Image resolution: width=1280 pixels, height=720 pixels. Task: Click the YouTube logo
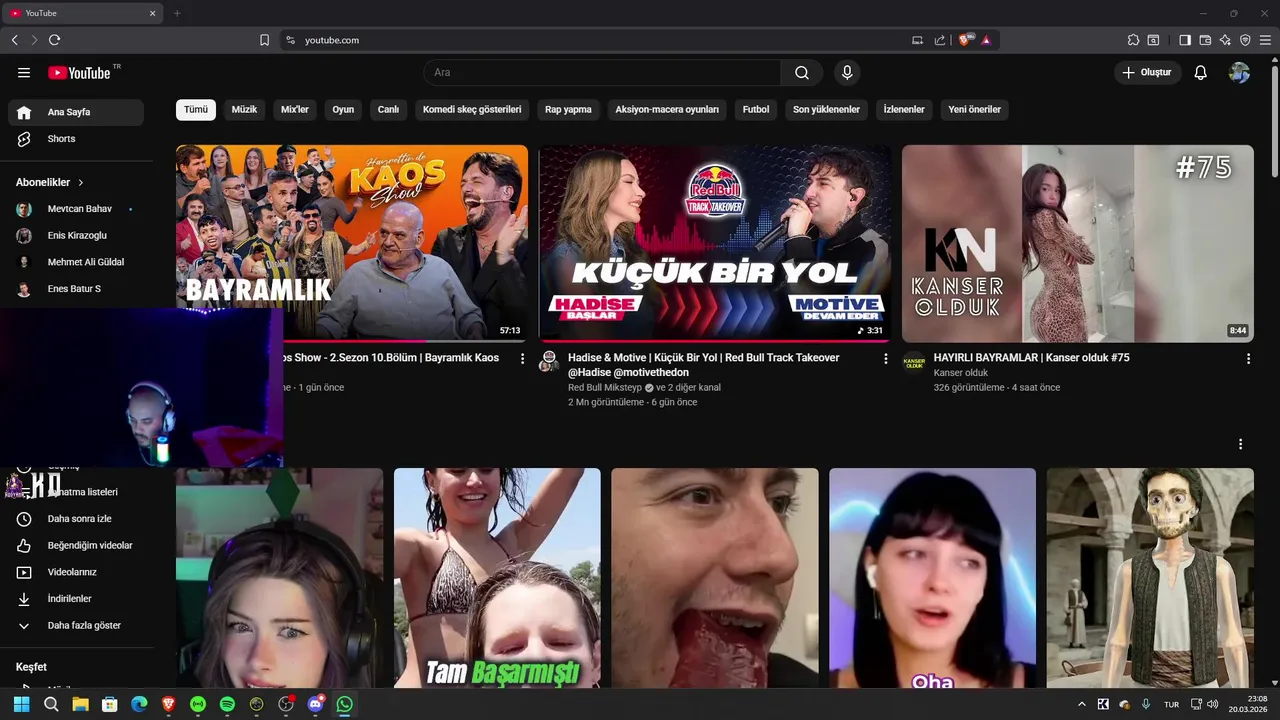pyautogui.click(x=79, y=73)
